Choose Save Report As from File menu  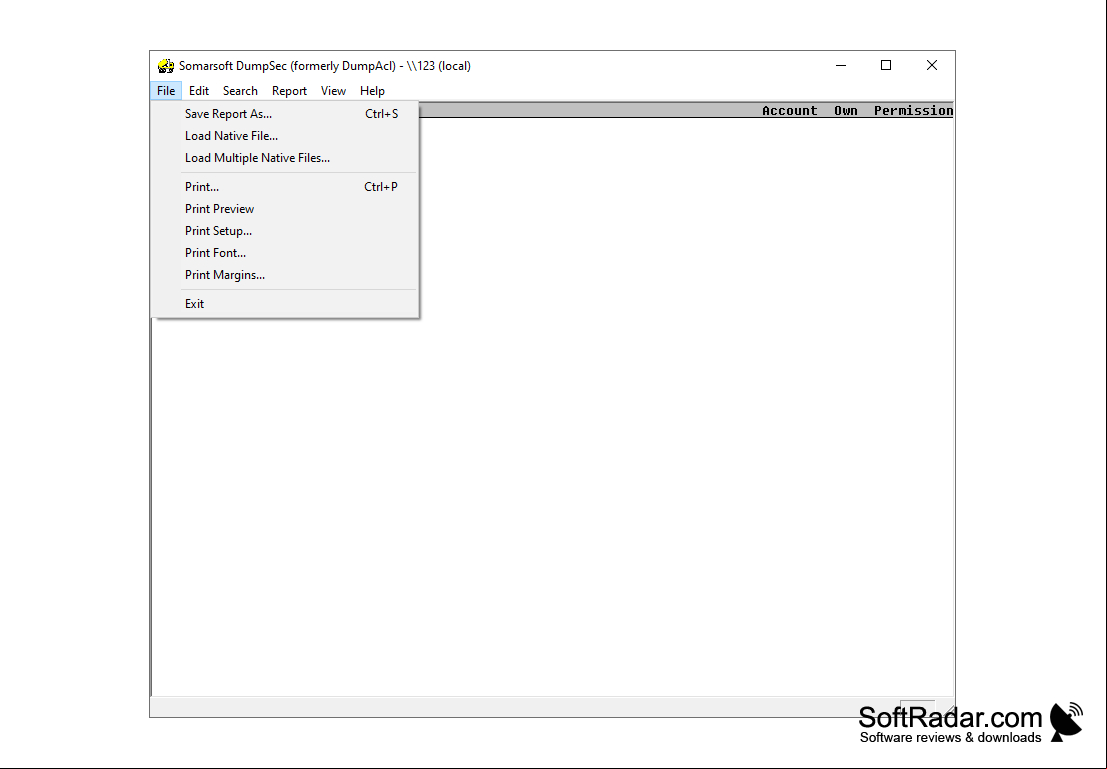[x=285, y=114]
